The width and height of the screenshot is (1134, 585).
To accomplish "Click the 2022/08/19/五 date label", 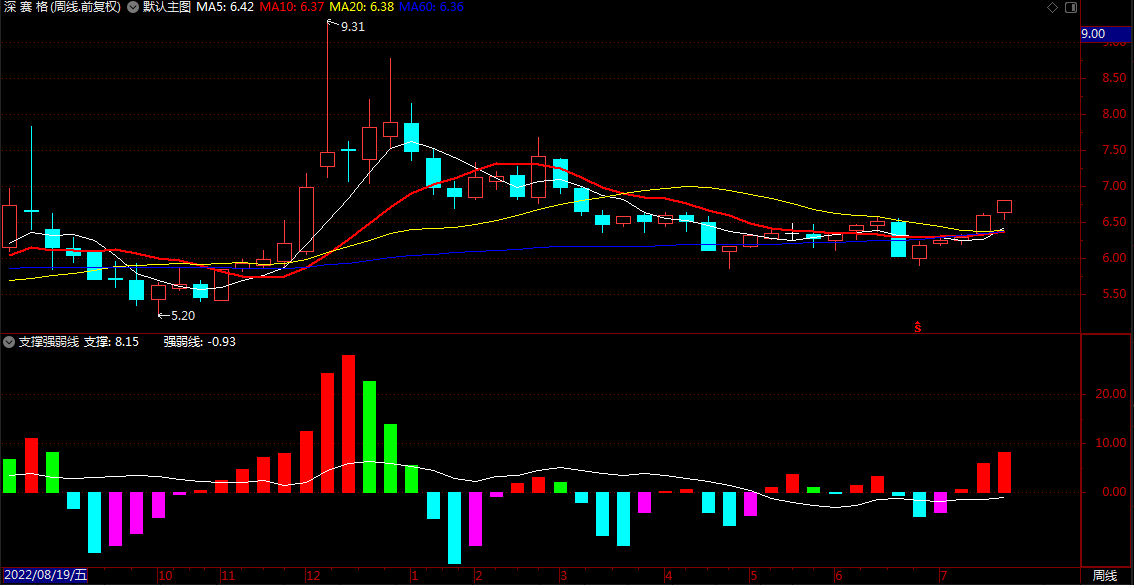I will point(44,576).
